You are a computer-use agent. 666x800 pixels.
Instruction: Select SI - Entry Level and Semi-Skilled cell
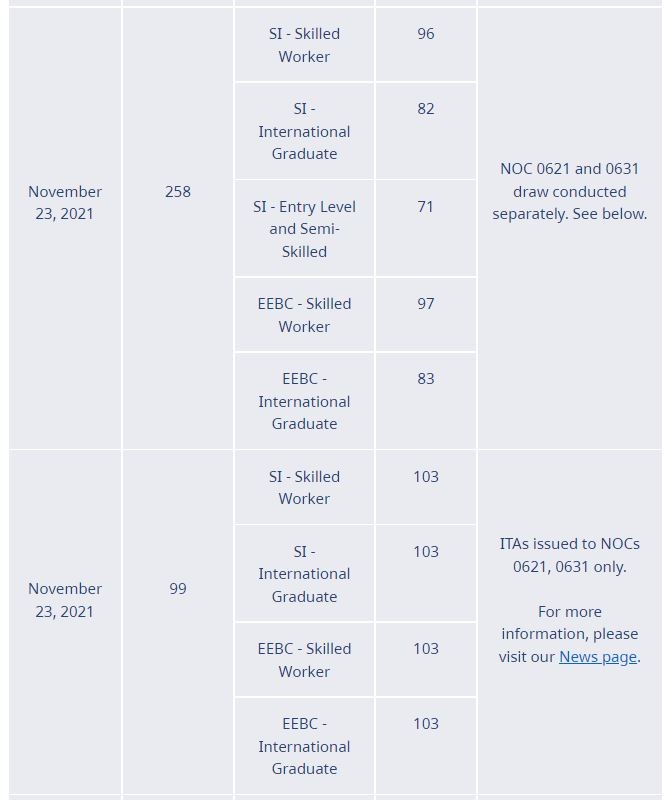point(304,229)
